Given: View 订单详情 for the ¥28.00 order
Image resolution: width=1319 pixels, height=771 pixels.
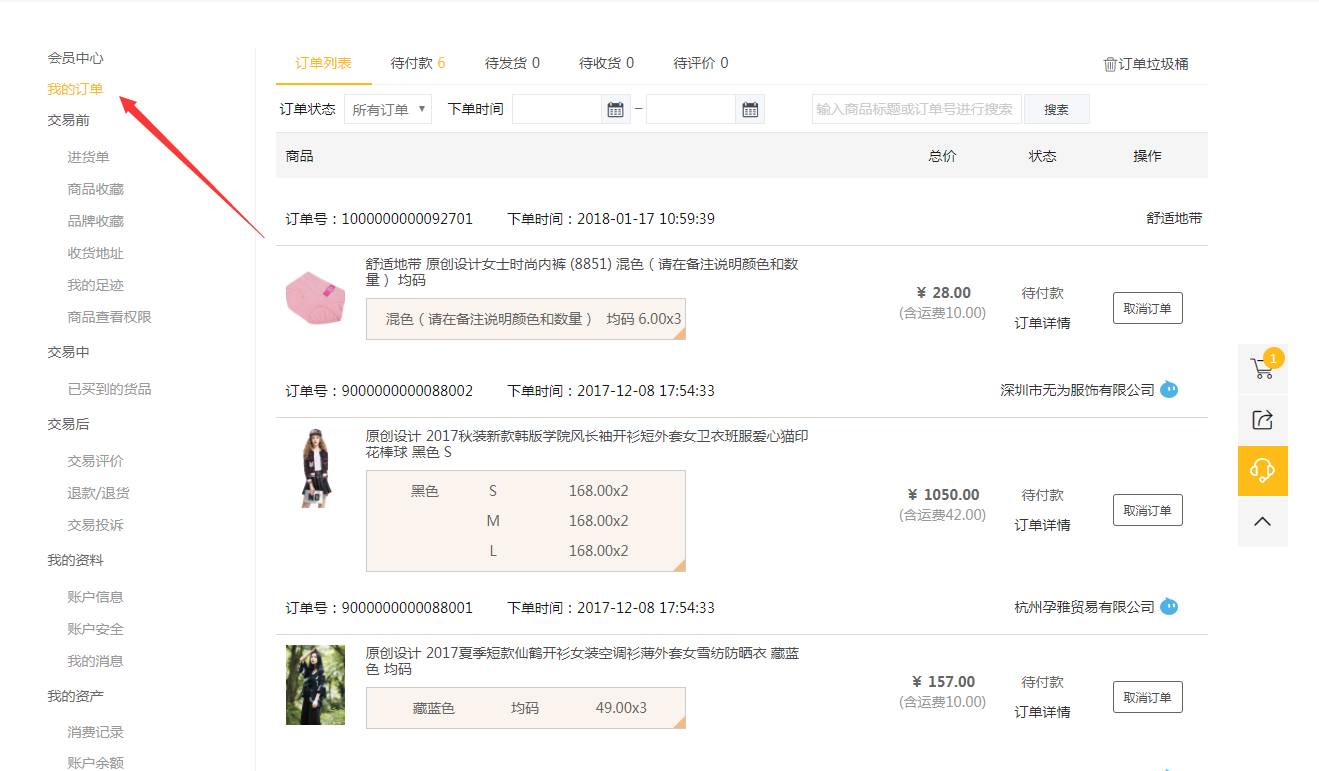Looking at the screenshot, I should coord(1042,323).
